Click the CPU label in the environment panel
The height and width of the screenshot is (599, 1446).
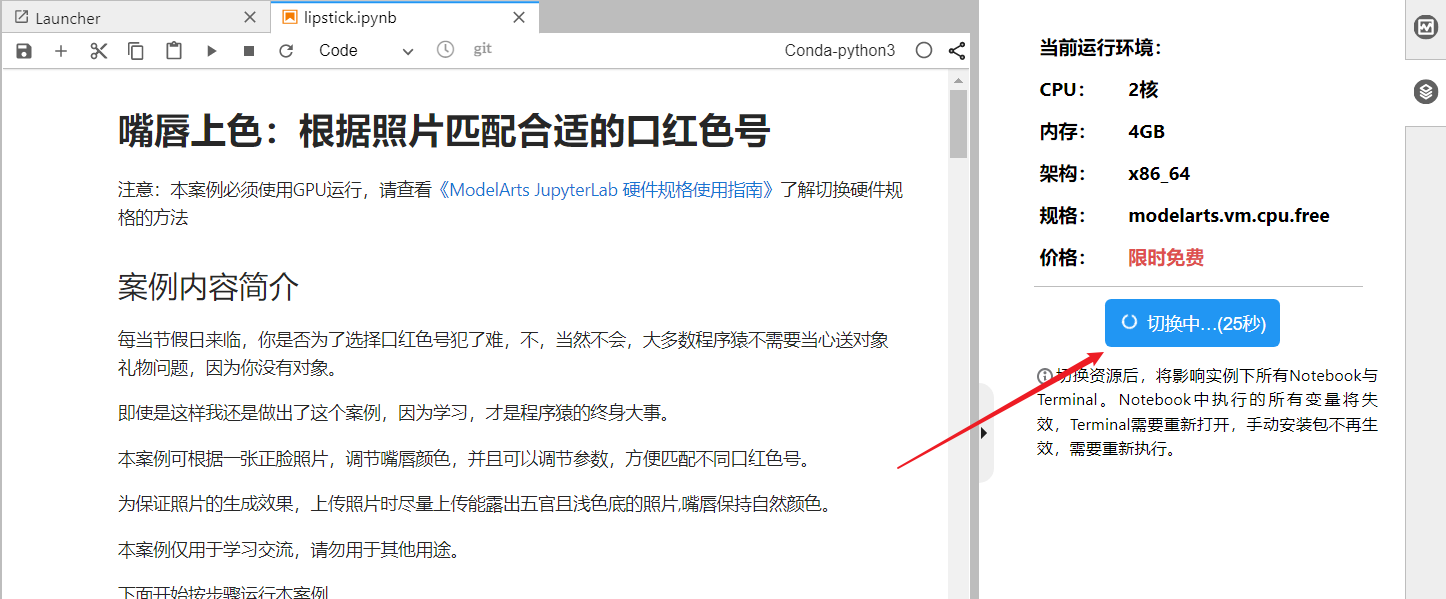(1063, 90)
